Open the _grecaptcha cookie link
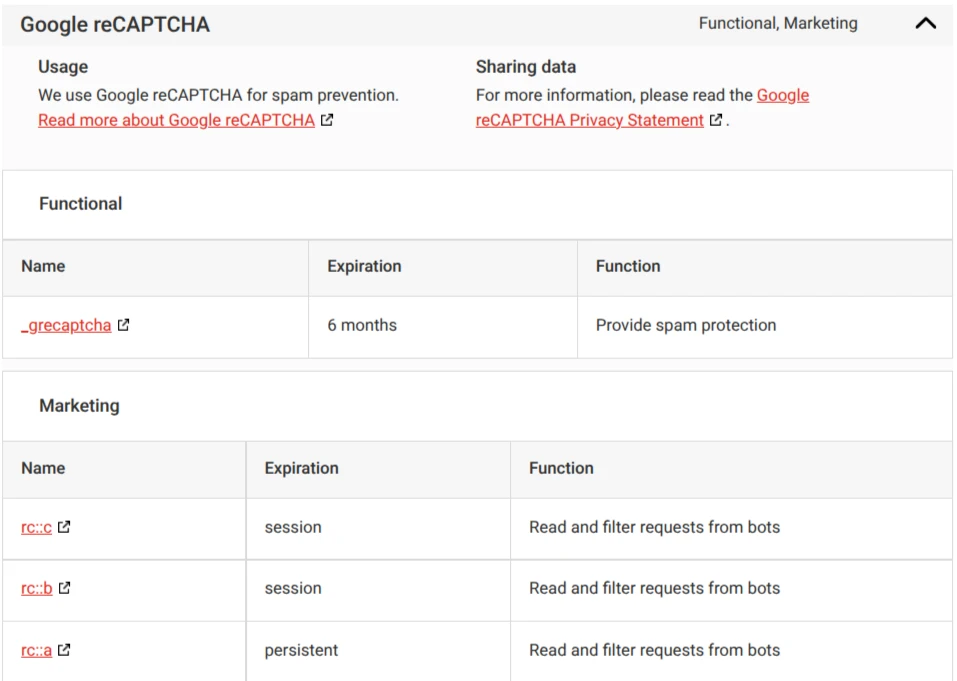The height and width of the screenshot is (681, 957). [x=66, y=325]
